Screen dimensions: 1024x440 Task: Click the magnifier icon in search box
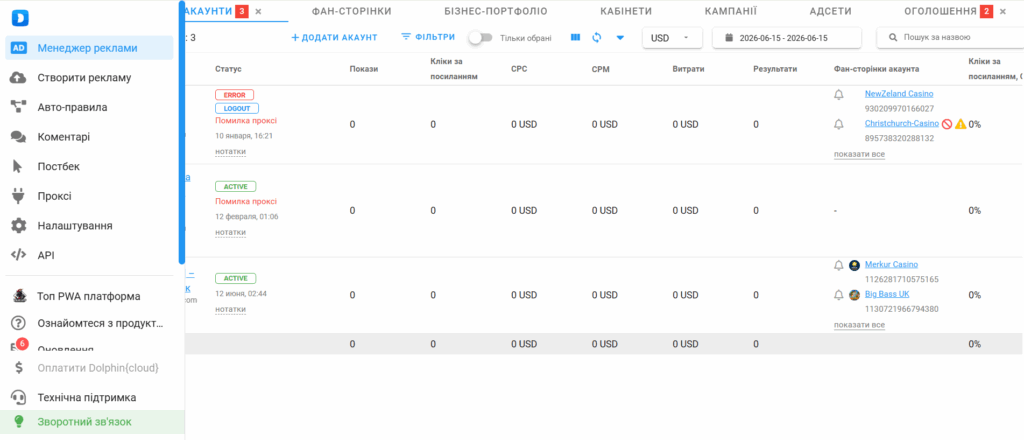pos(893,38)
